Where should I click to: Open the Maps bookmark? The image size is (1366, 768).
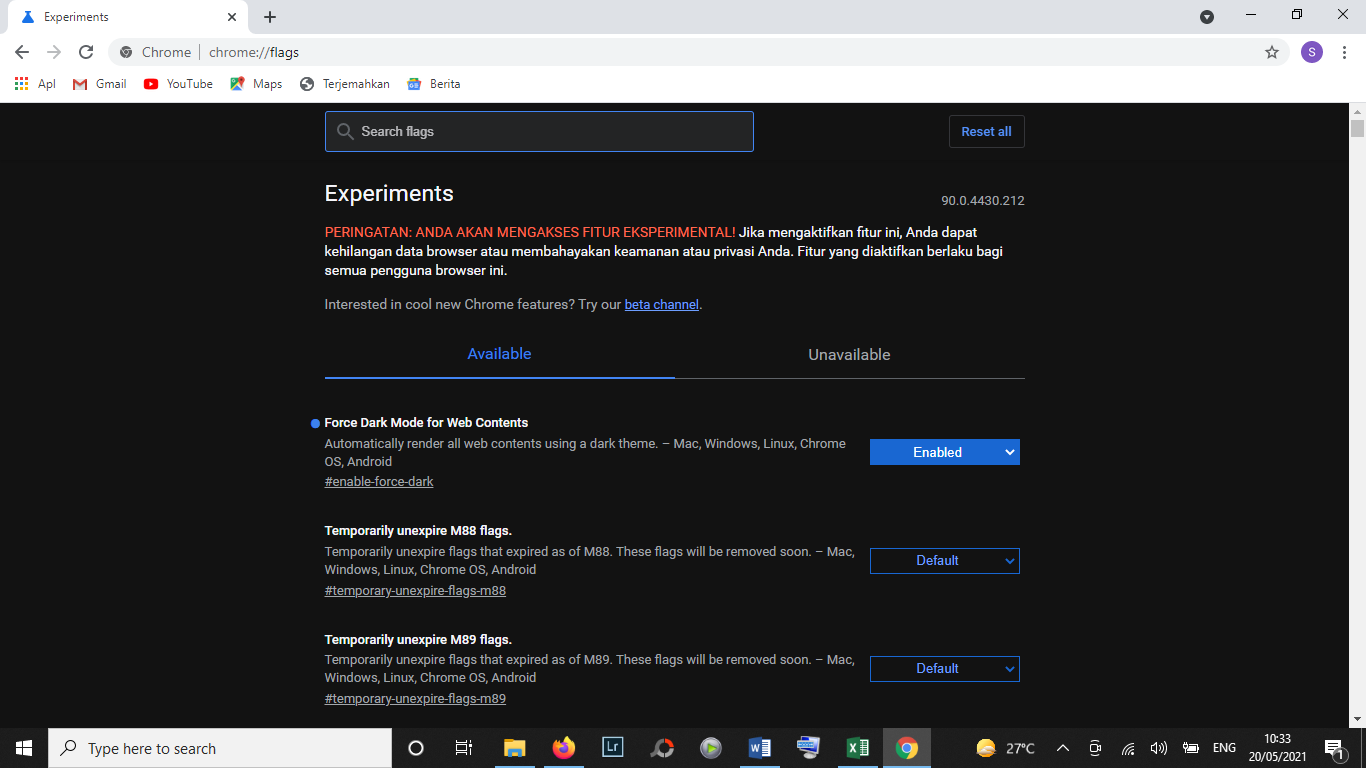coord(256,84)
